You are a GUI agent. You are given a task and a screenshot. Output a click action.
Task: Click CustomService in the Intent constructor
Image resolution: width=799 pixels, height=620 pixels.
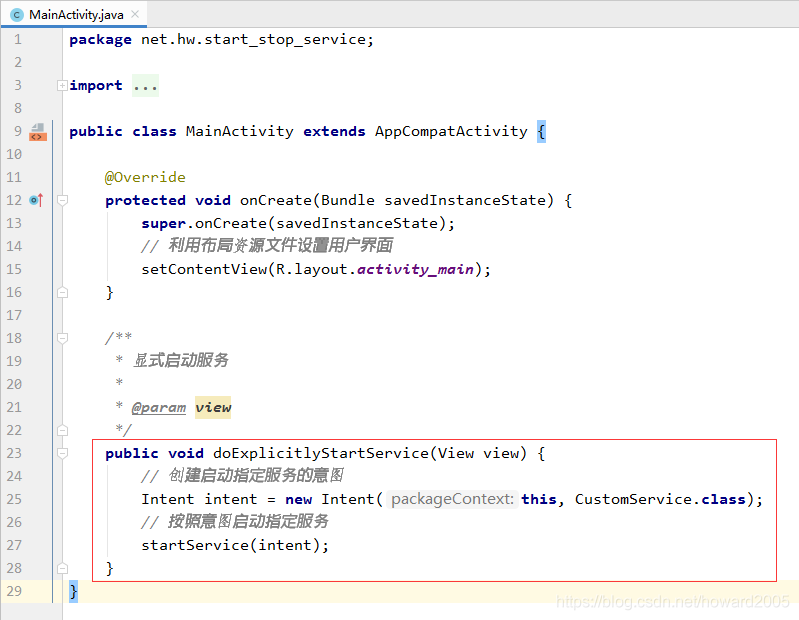633,499
